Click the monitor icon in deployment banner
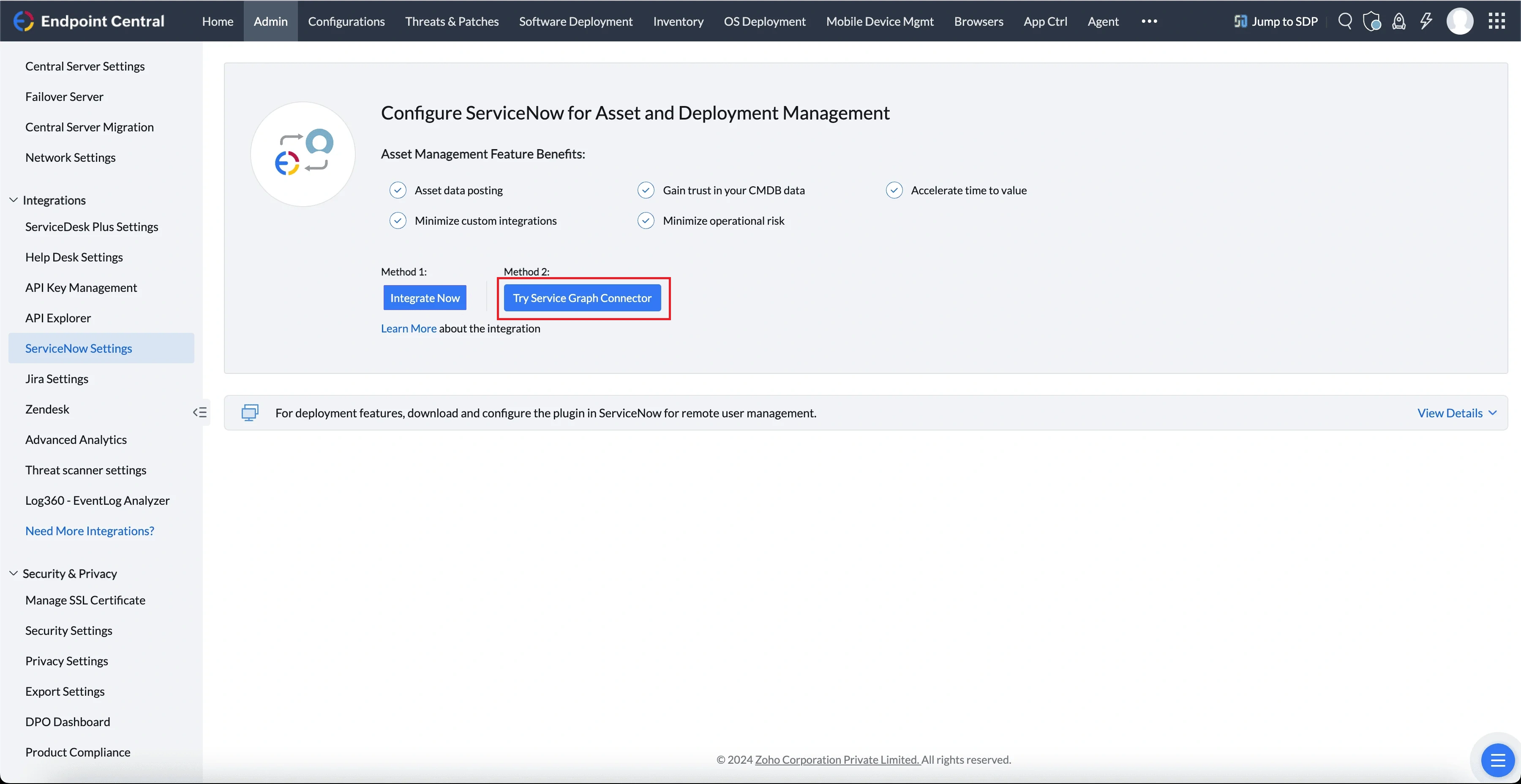The height and width of the screenshot is (784, 1521). (x=250, y=413)
